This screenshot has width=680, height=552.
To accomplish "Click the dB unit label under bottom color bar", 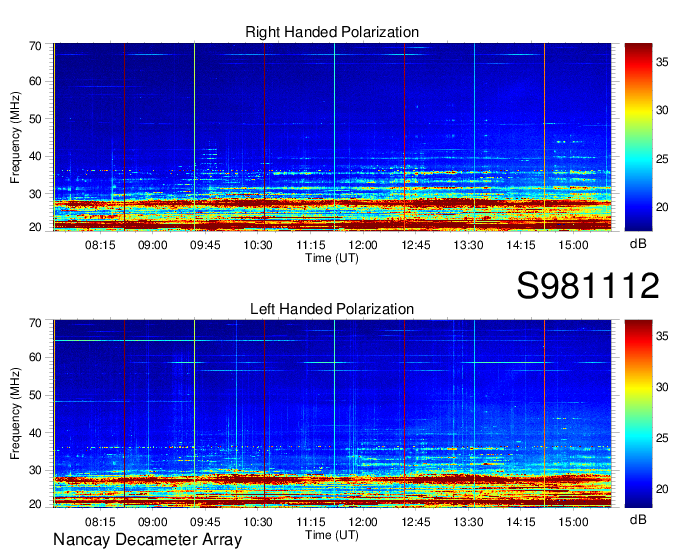I will pos(638,519).
